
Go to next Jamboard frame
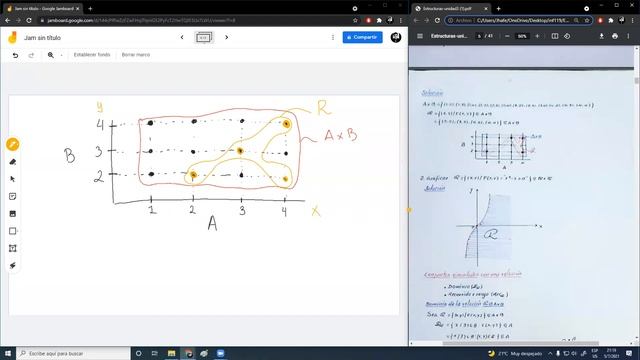(x=227, y=37)
